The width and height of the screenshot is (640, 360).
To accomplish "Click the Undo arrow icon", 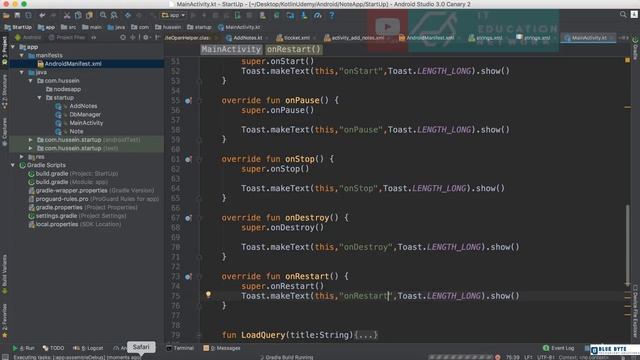I will pyautogui.click(x=42, y=16).
